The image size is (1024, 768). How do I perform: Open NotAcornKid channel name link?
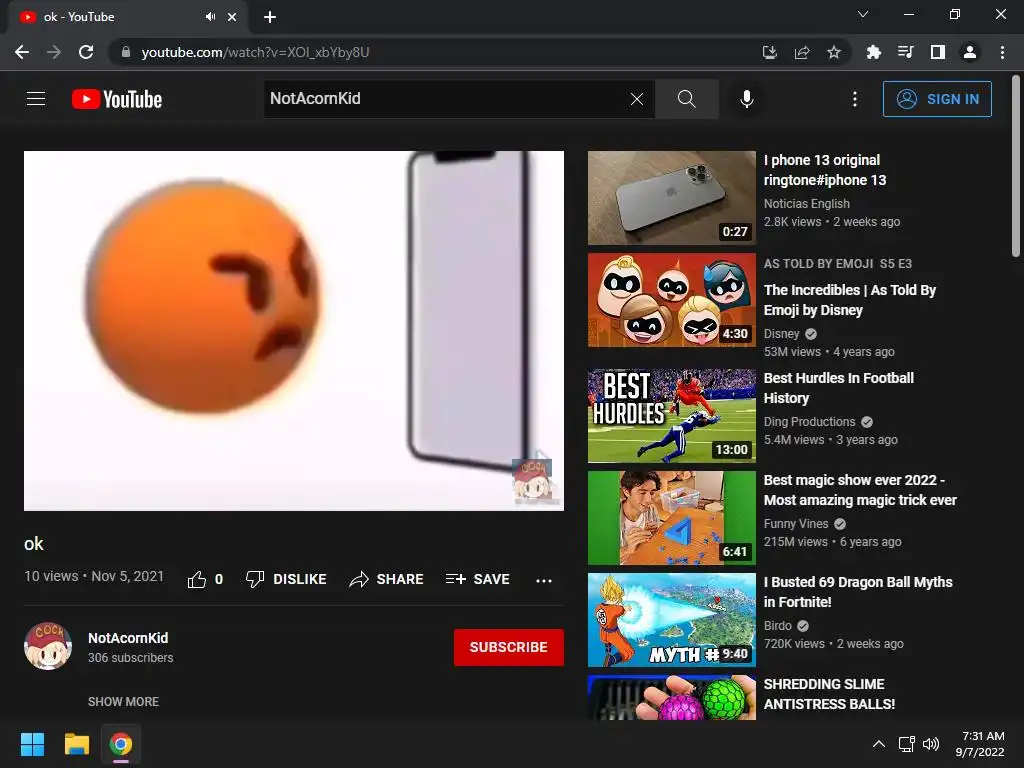coord(128,638)
